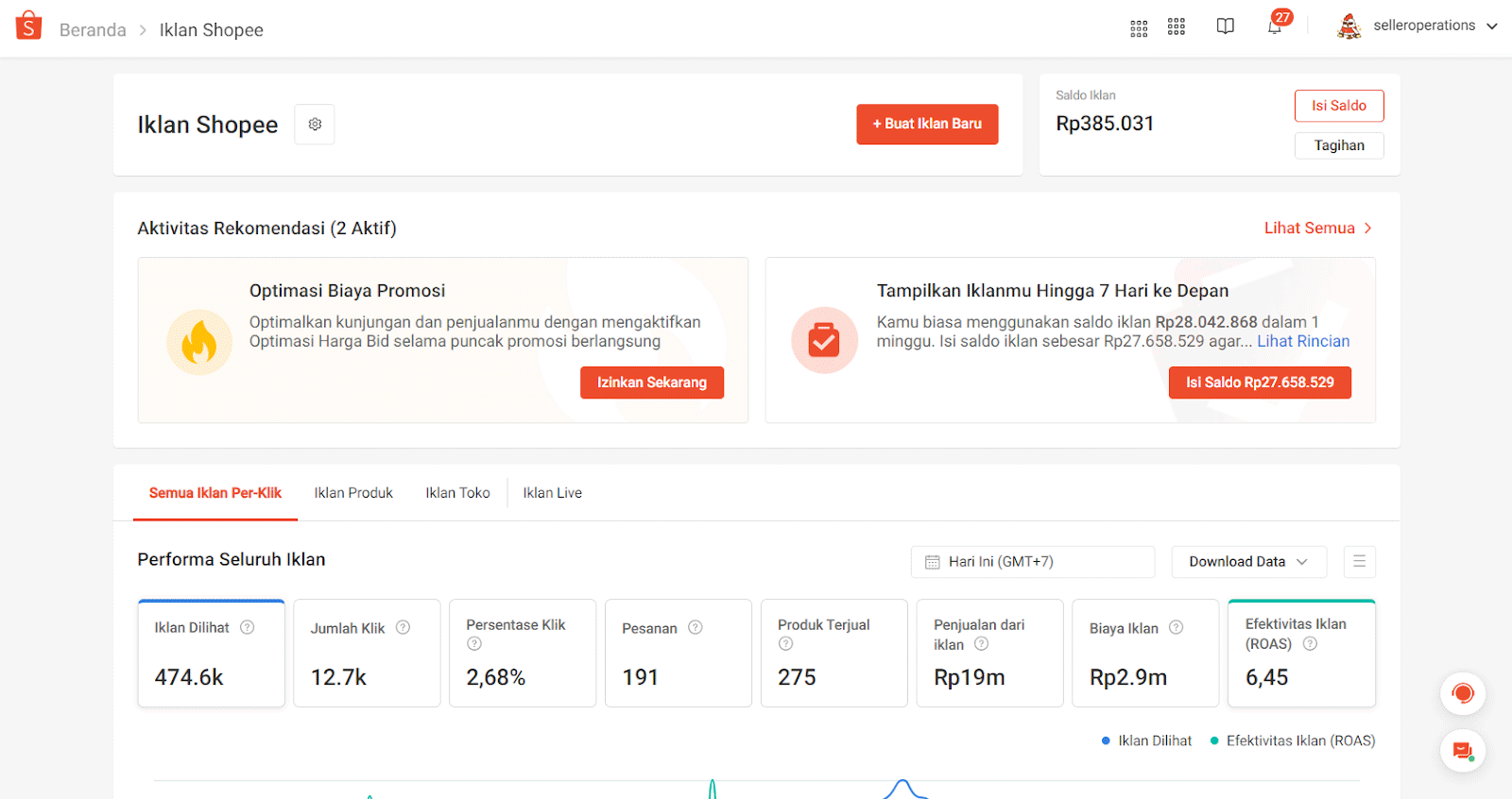Click the Beranda breadcrumb

93,30
